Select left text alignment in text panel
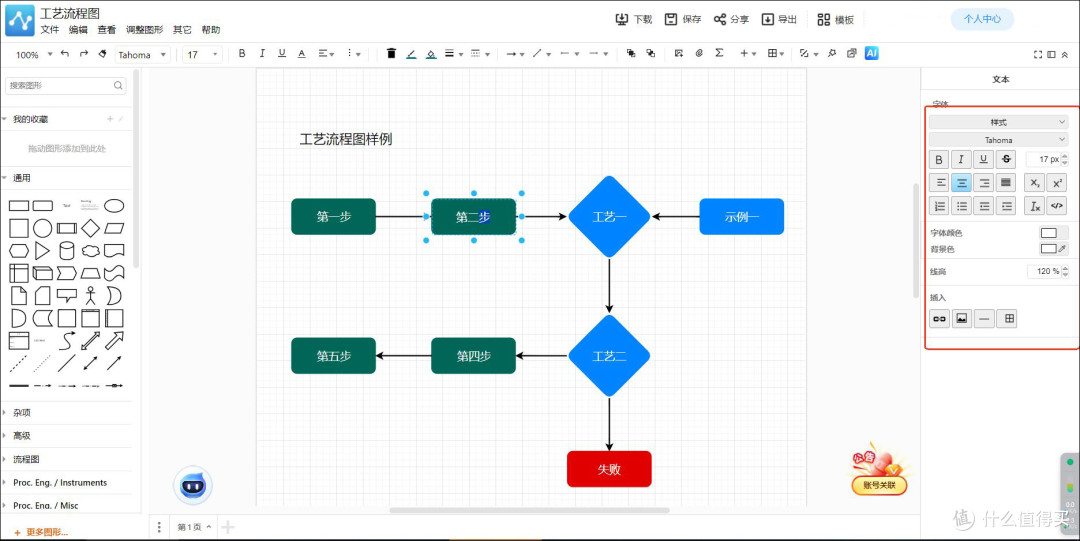The width and height of the screenshot is (1080, 541). click(x=939, y=183)
